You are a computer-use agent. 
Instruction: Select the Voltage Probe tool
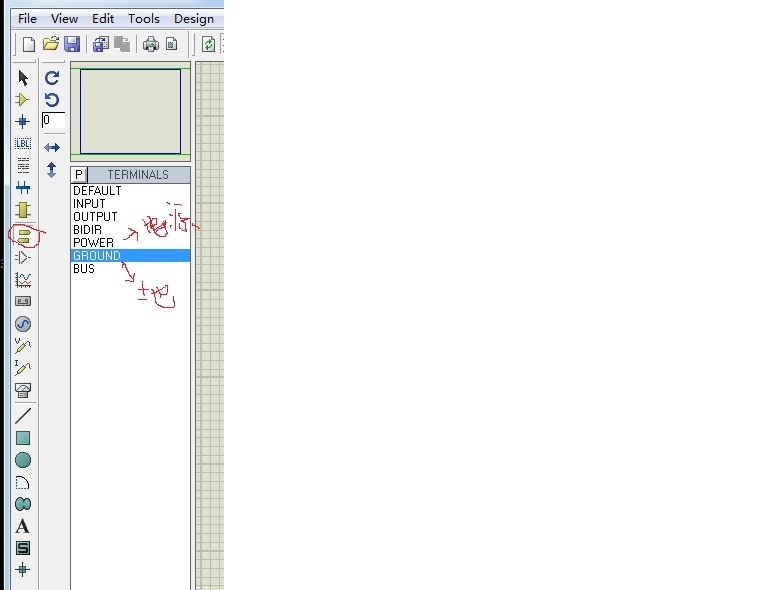(x=23, y=346)
